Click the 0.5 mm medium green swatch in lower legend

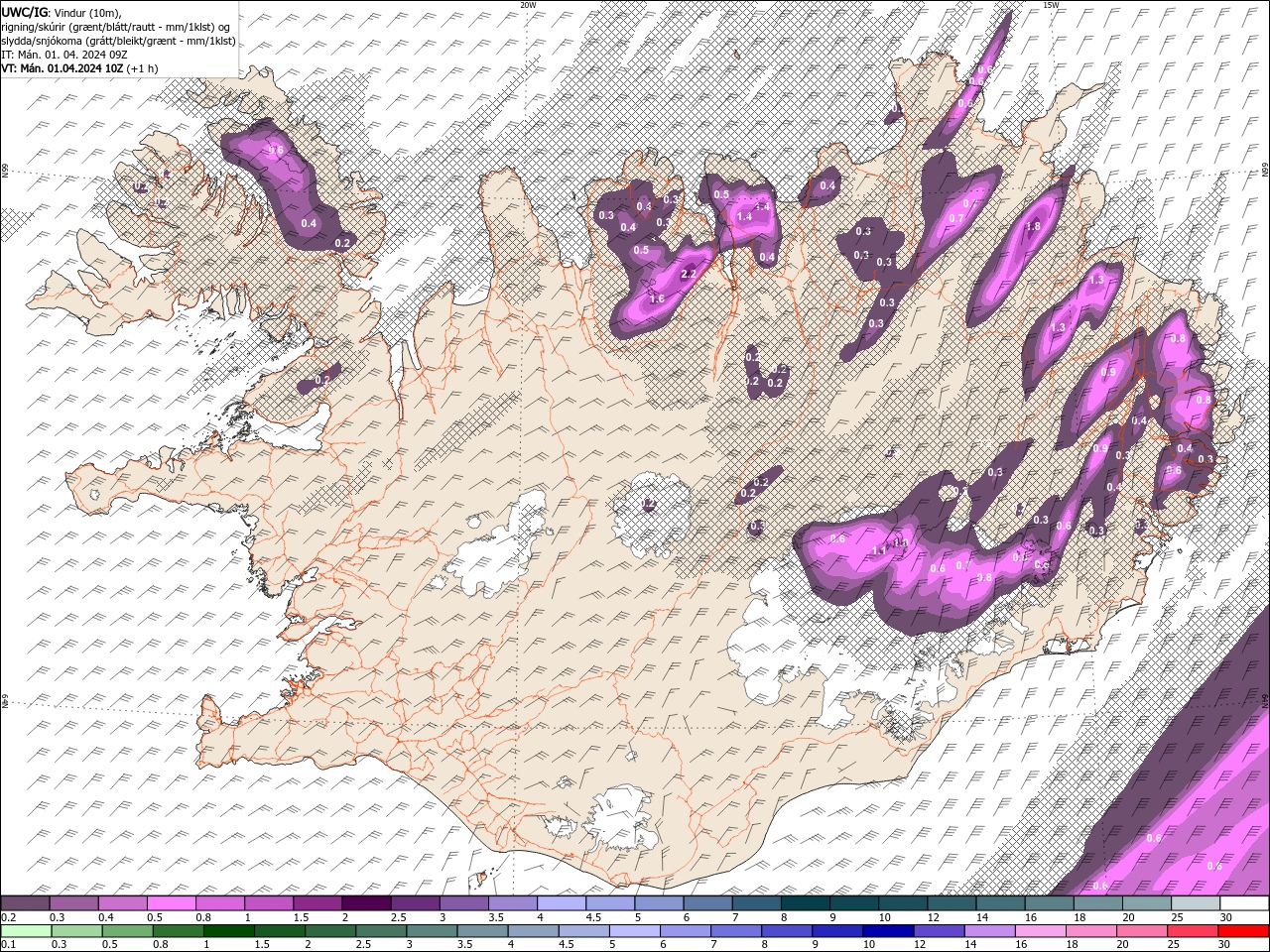click(128, 930)
